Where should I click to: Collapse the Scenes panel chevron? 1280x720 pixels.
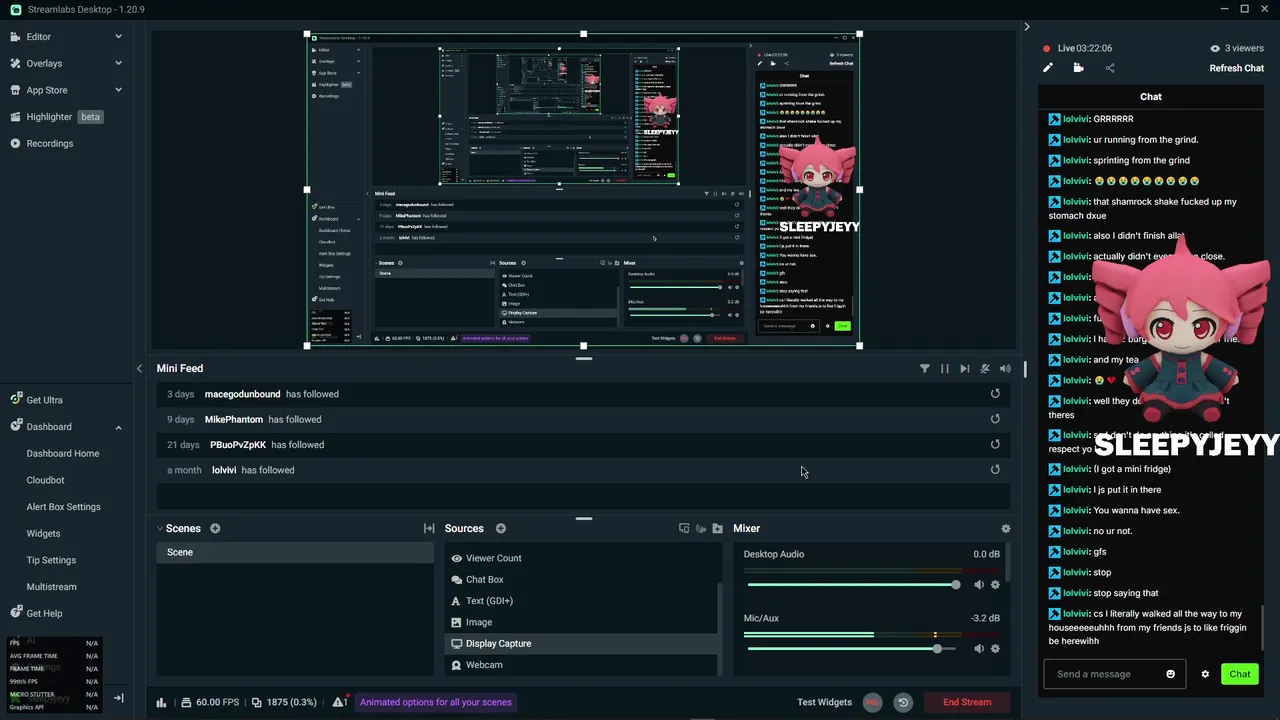click(159, 529)
